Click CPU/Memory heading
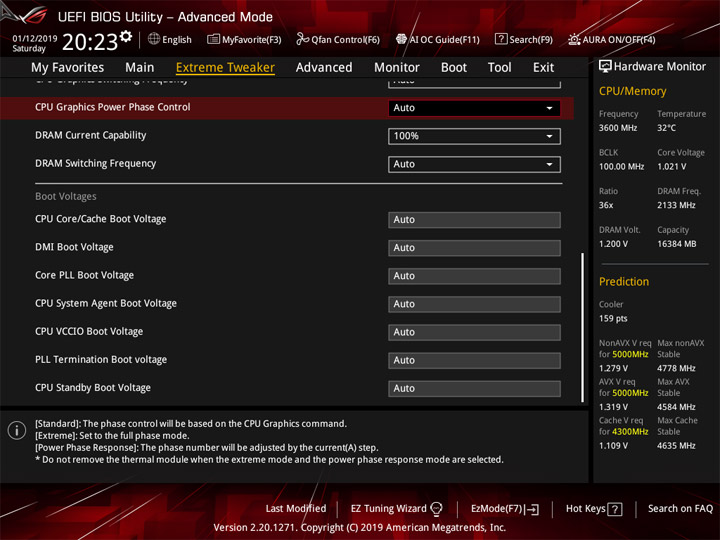This screenshot has height=540, width=720. [632, 91]
